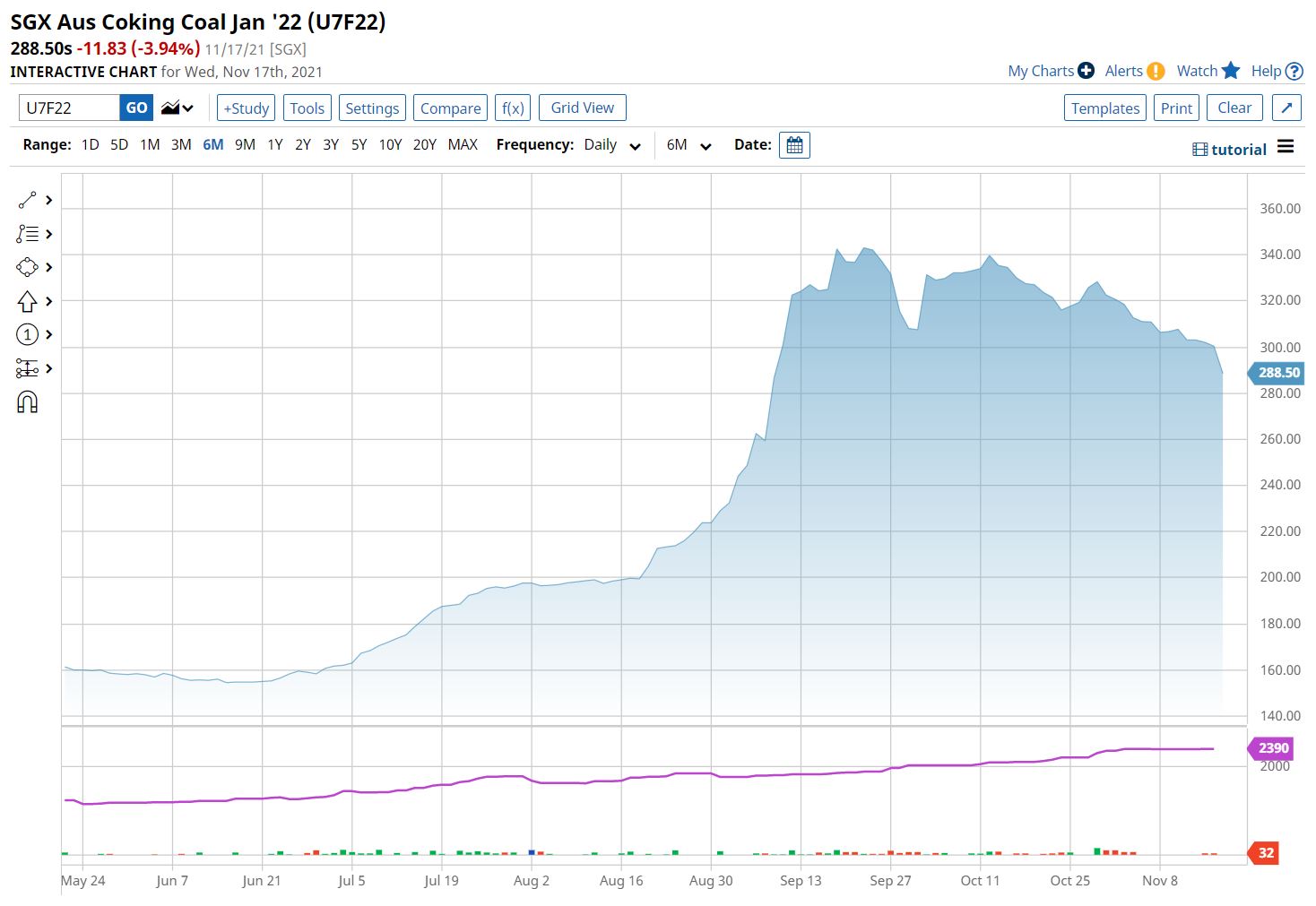The height and width of the screenshot is (906, 1316).
Task: Click the +Study button
Action: click(246, 108)
